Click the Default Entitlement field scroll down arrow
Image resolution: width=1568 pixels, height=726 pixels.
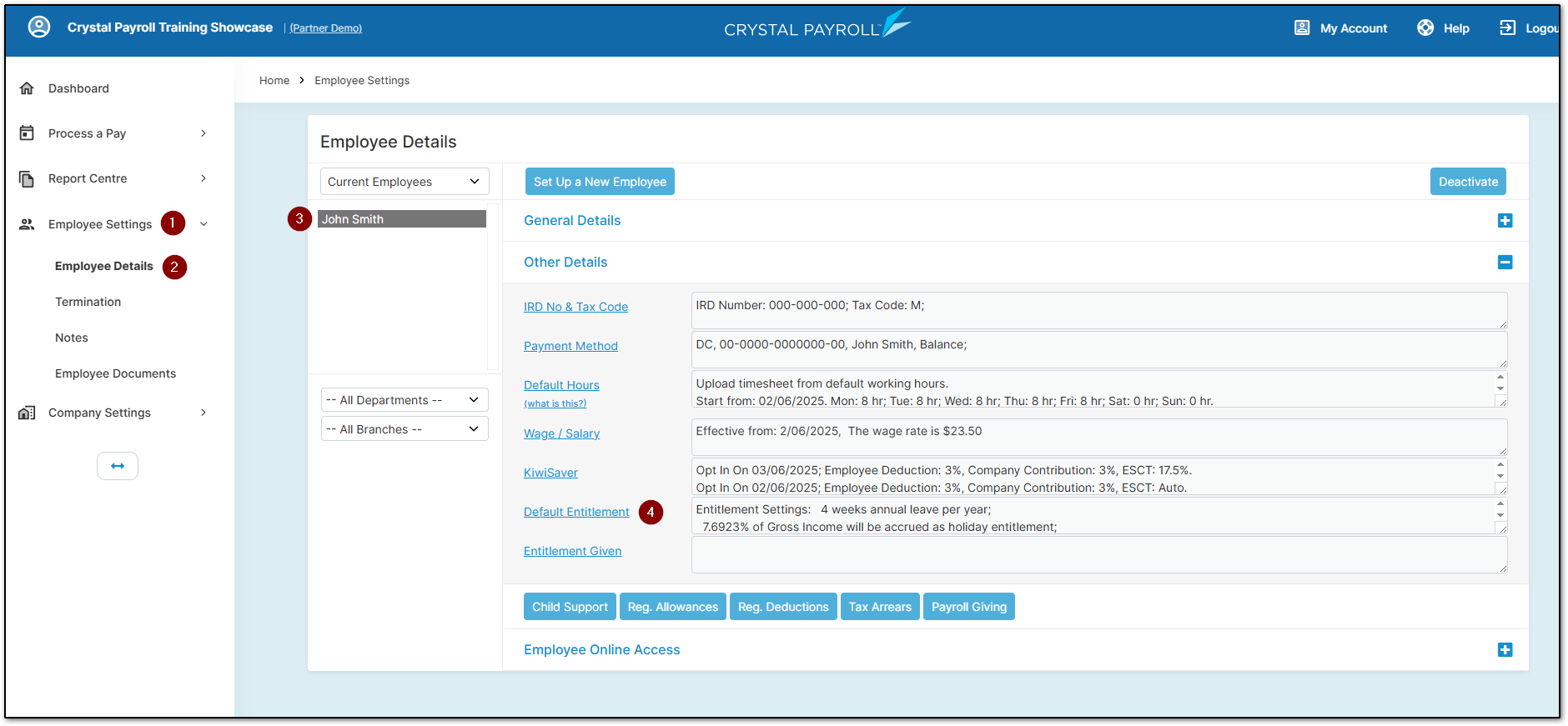(x=1500, y=515)
